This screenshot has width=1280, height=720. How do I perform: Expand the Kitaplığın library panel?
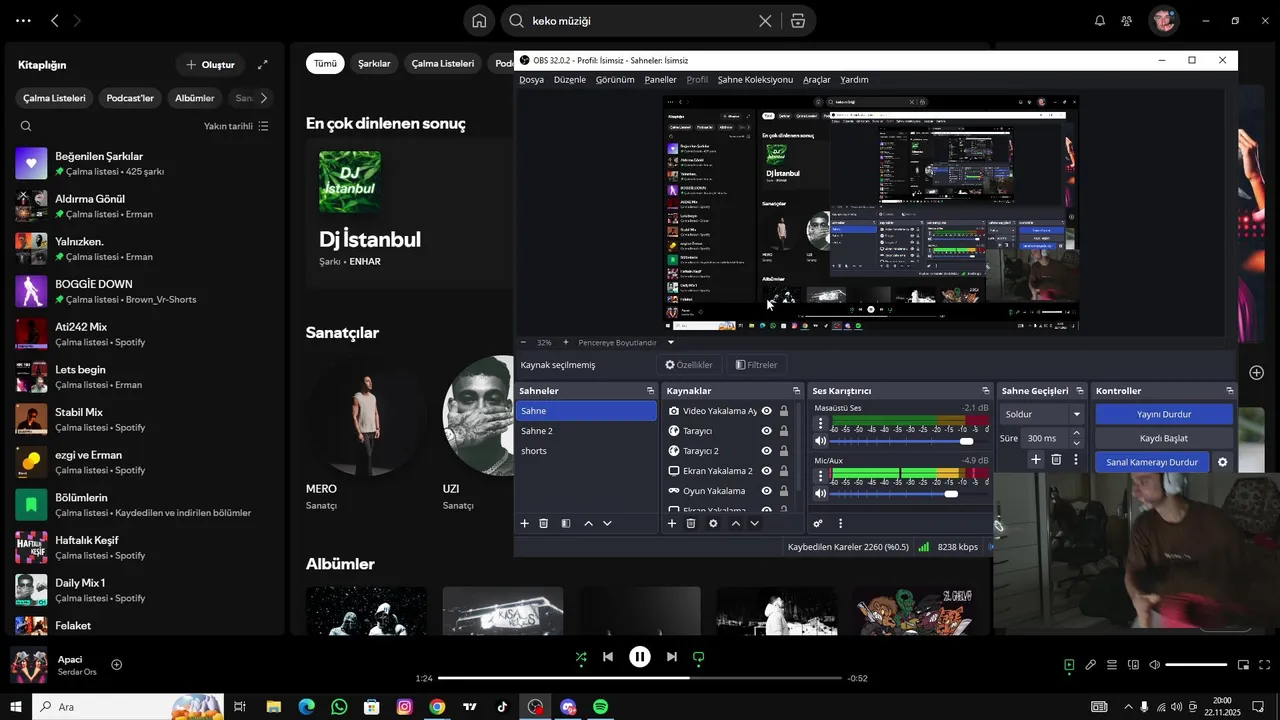[x=263, y=64]
